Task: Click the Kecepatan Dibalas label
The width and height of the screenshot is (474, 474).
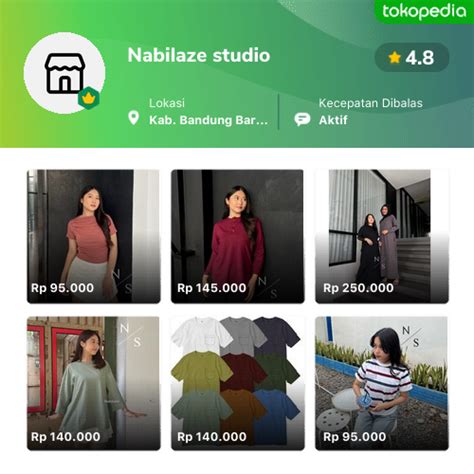Action: 370,103
